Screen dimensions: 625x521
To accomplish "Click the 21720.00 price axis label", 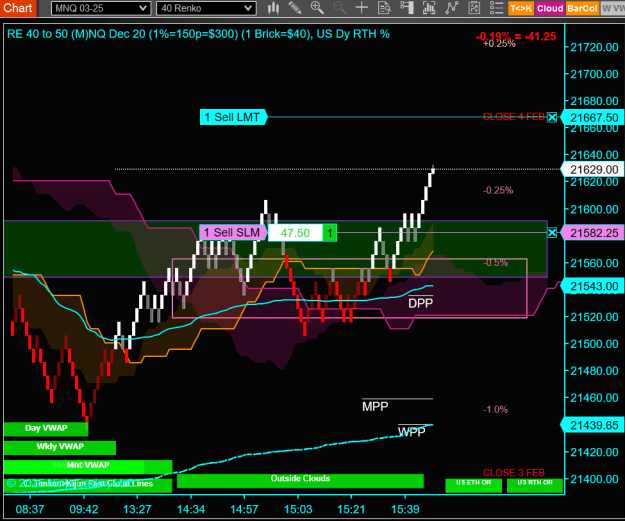I will (594, 47).
